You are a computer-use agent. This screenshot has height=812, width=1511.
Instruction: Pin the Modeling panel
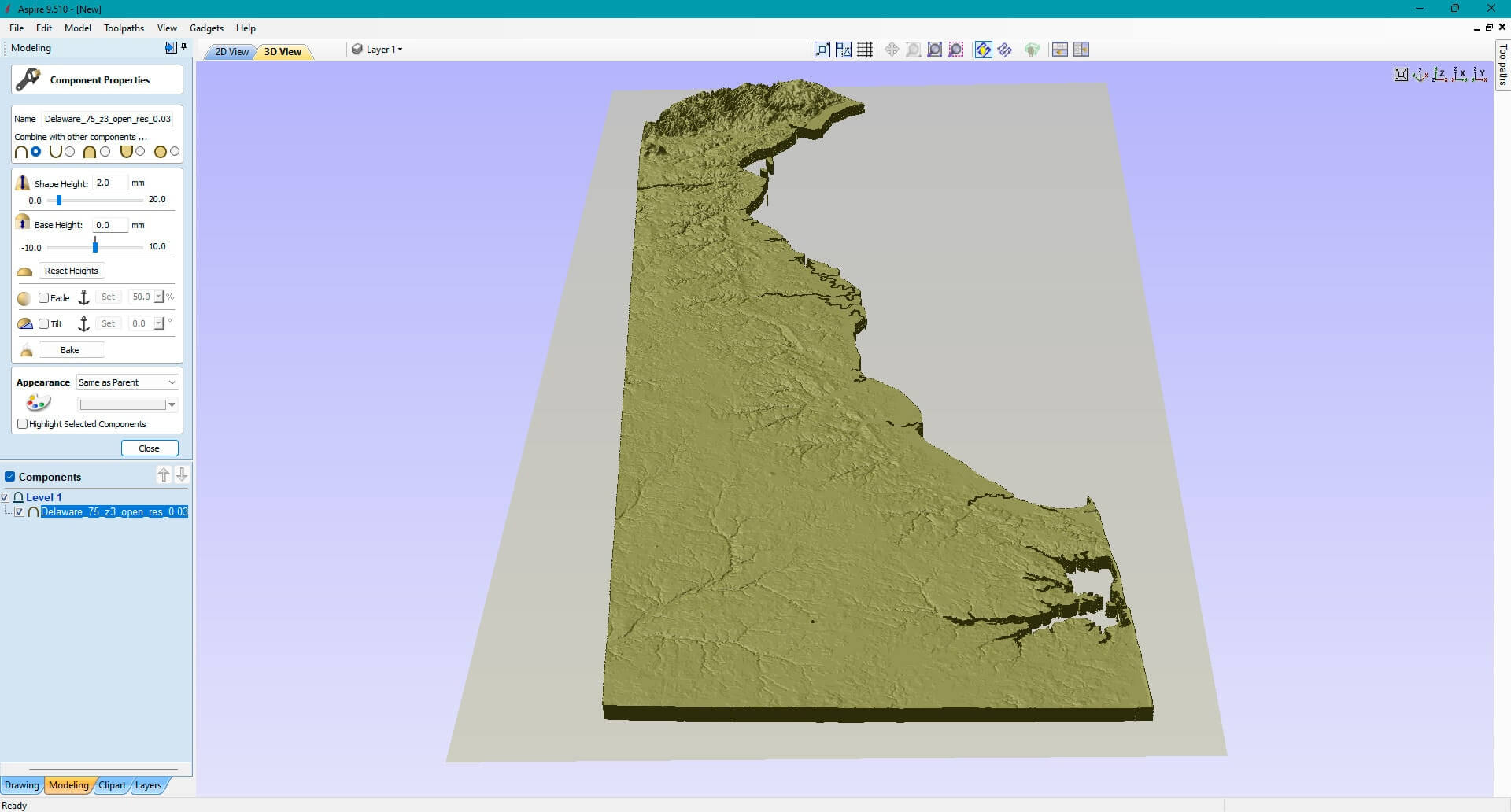184,47
